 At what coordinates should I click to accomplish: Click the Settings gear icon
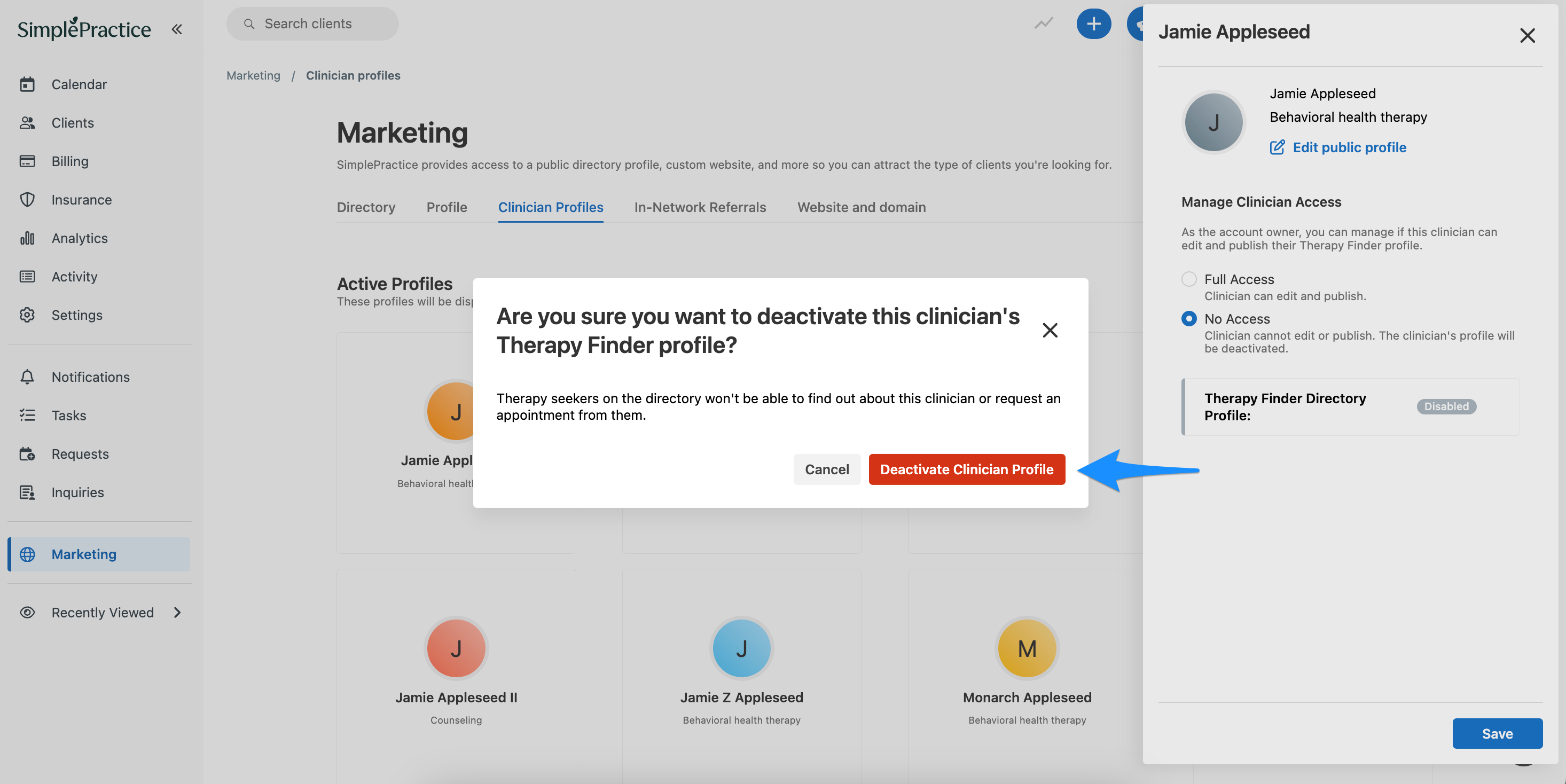pyautogui.click(x=27, y=315)
